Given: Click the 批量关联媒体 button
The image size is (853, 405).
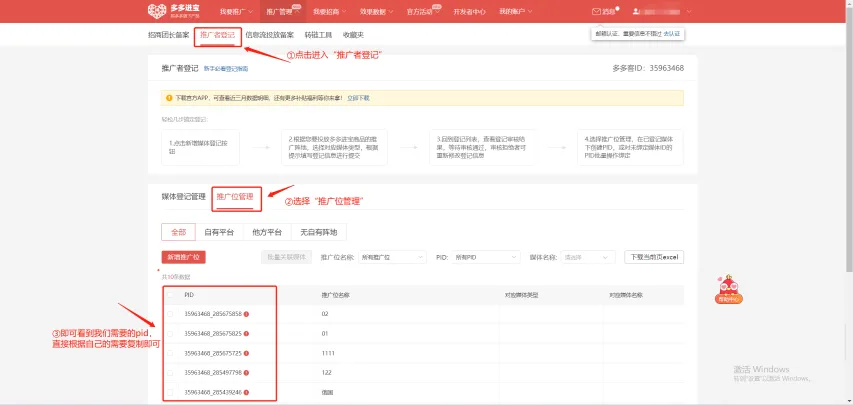Looking at the screenshot, I should coord(286,257).
